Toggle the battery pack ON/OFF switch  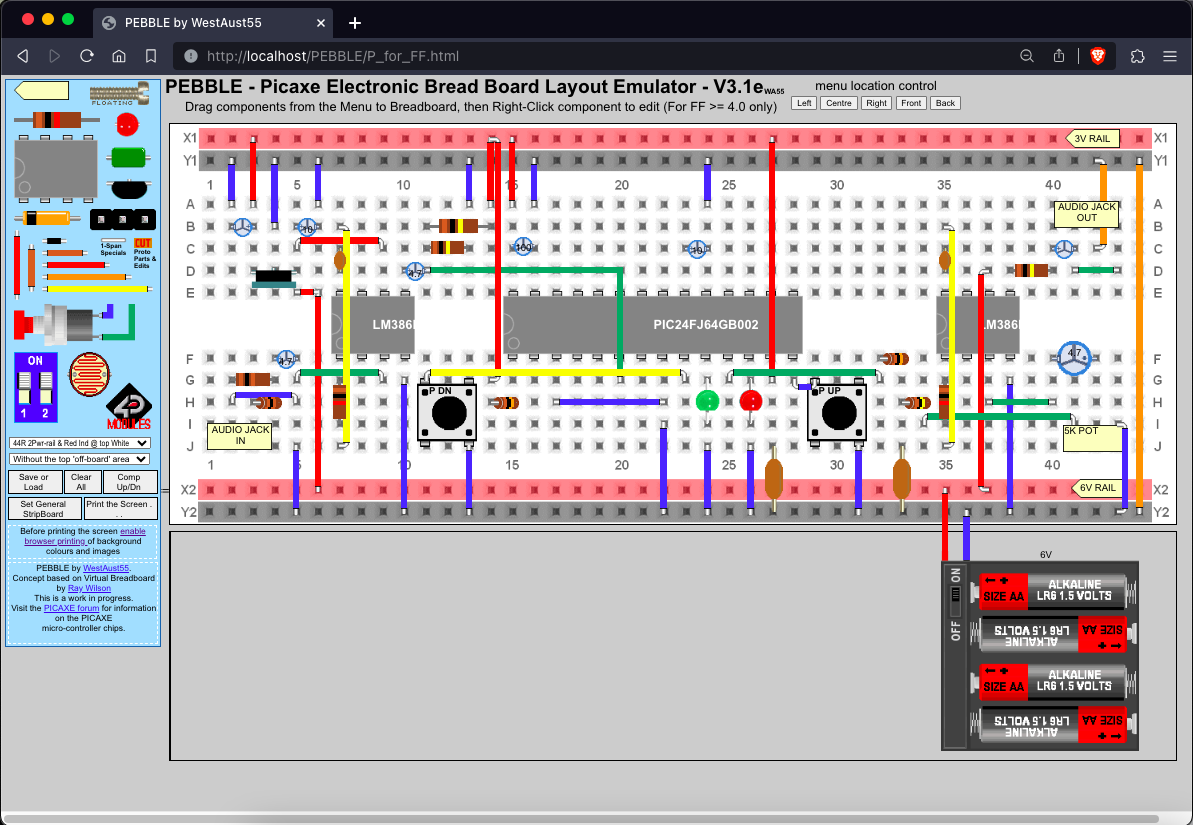pyautogui.click(x=955, y=593)
